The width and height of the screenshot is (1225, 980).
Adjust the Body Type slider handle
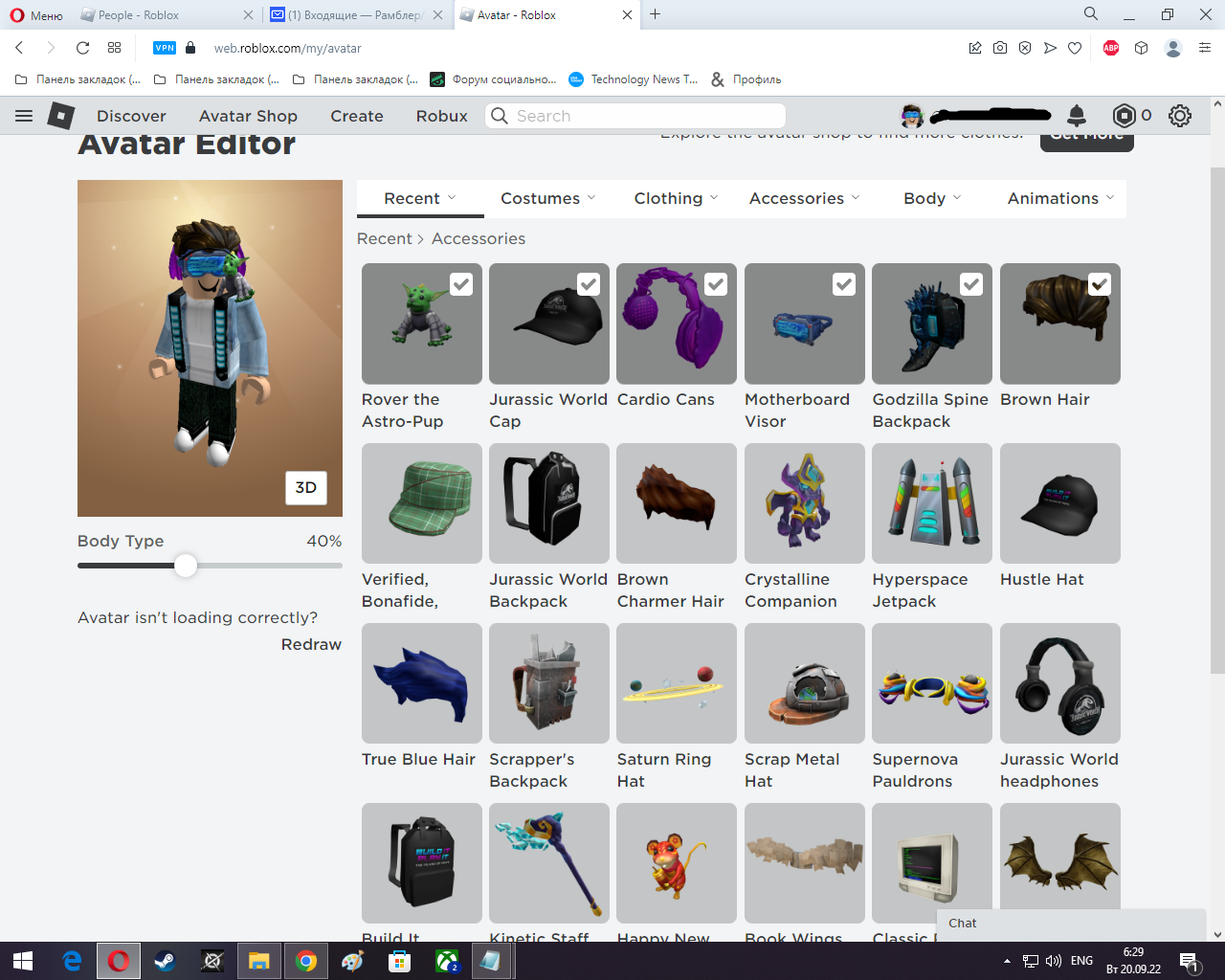(186, 566)
